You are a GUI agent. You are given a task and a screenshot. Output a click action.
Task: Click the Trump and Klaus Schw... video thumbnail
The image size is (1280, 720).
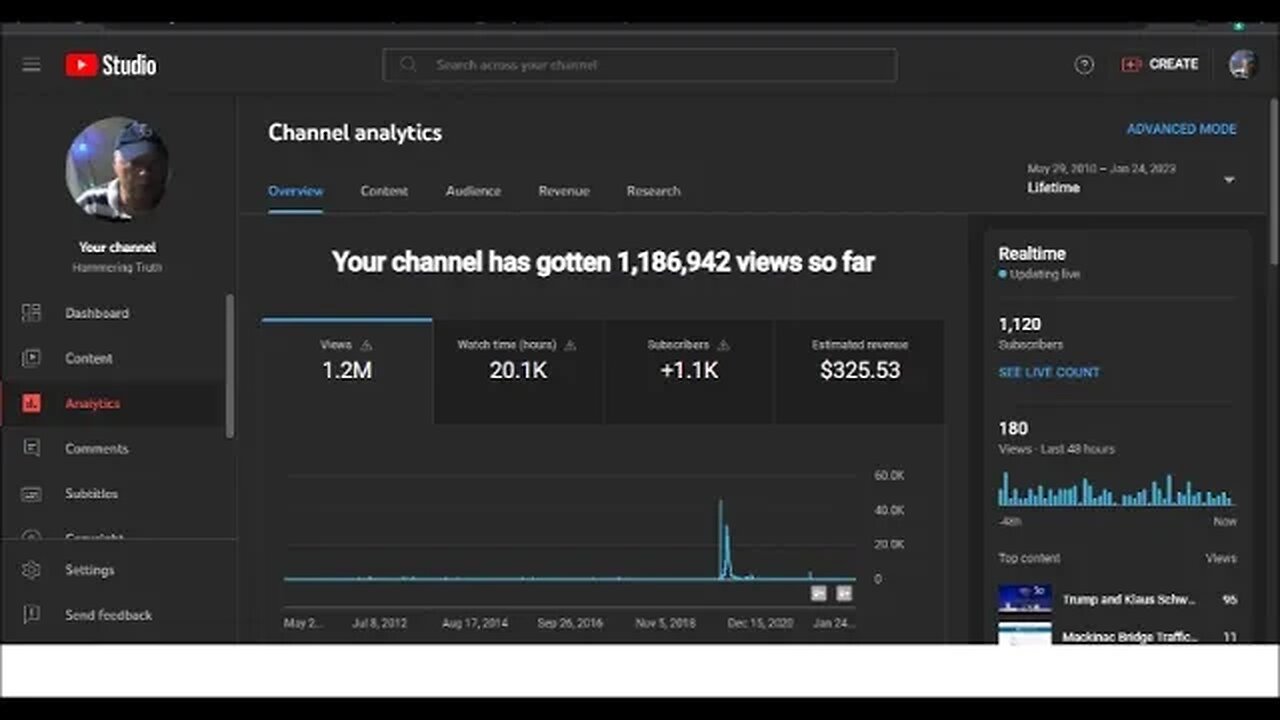[1025, 599]
